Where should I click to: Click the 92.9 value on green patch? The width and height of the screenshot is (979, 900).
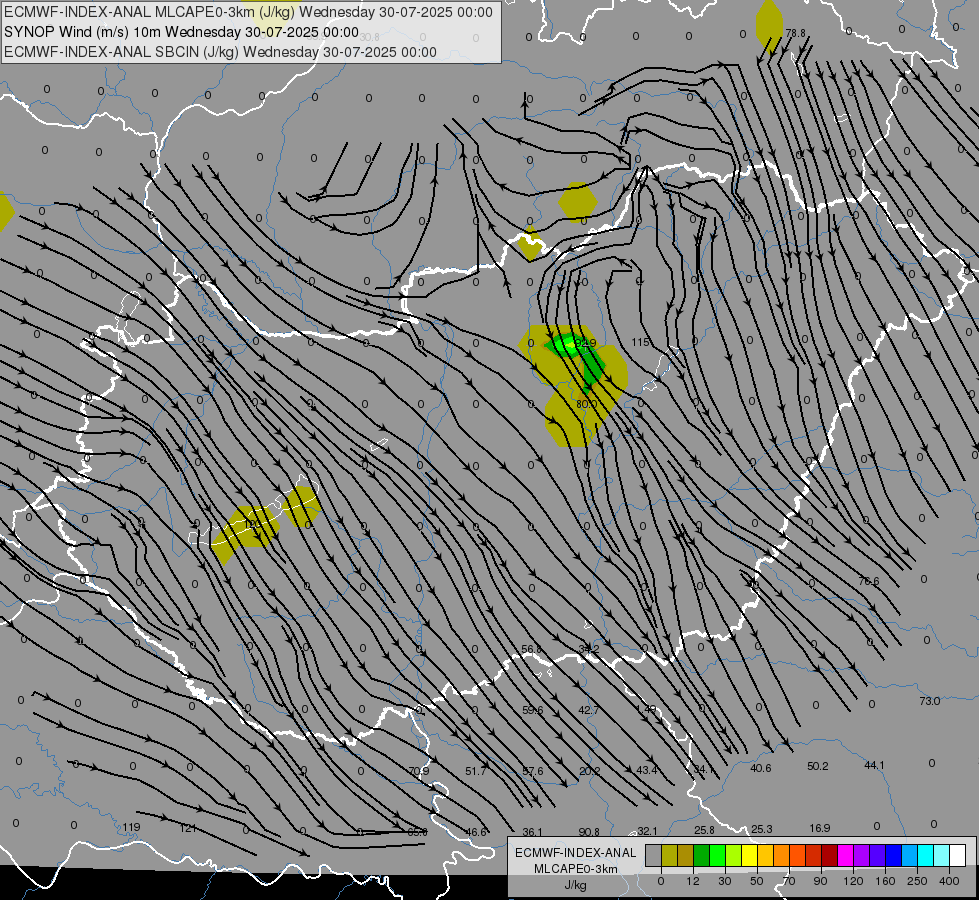tap(586, 343)
